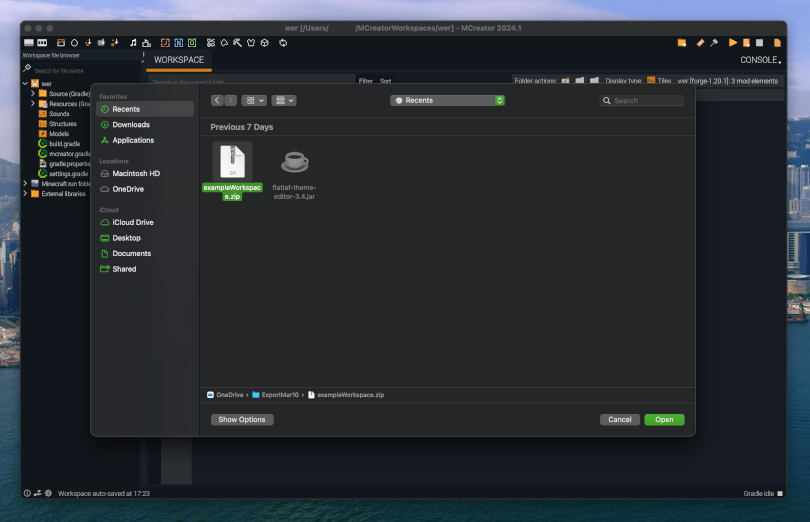
Task: Open the icon view mode dropdown
Action: point(254,100)
